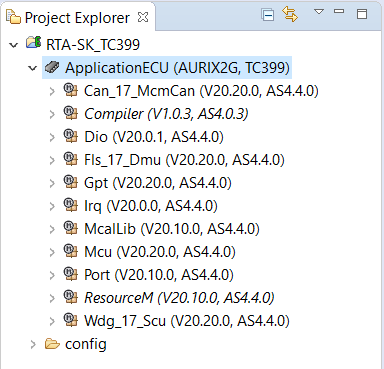Open the View Menu dropdown triangle
Viewport: 384px width, 369px height.
(319, 12)
